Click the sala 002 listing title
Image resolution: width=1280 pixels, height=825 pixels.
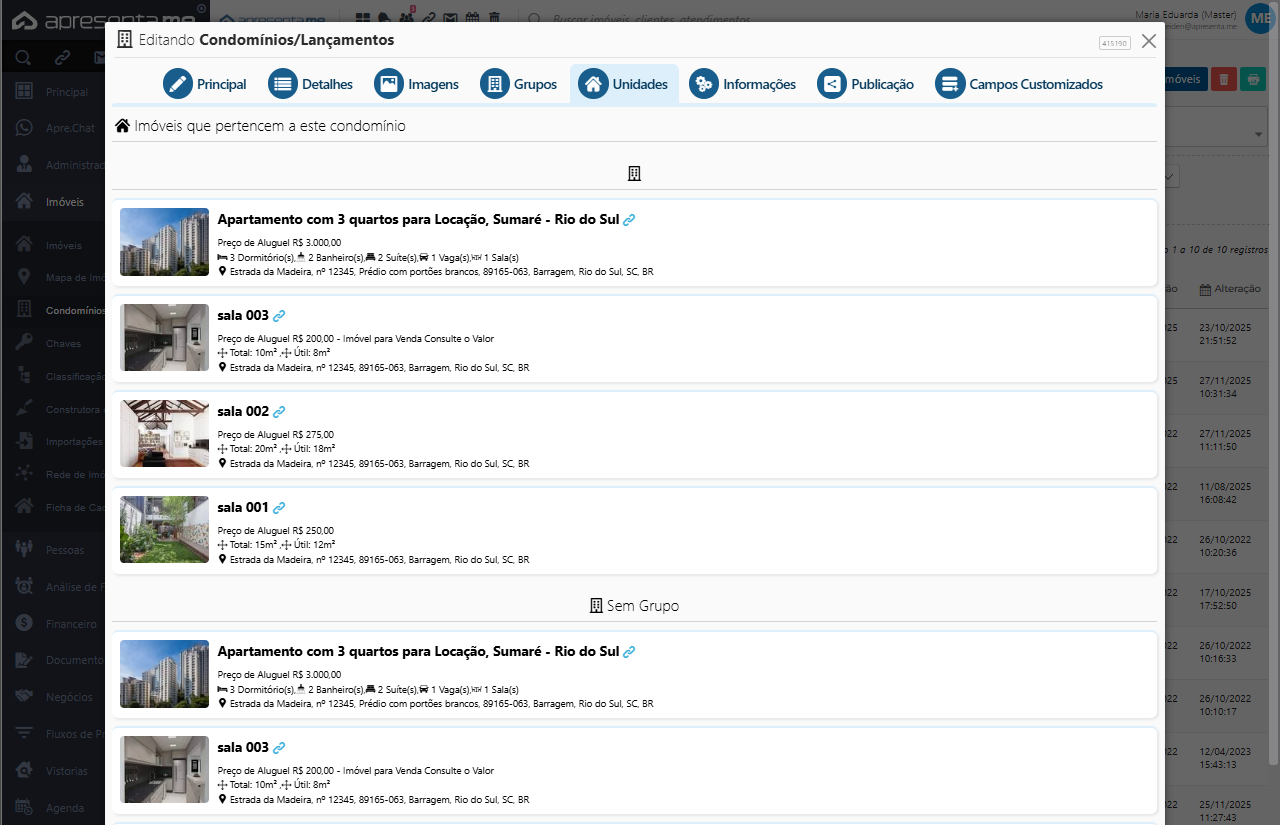point(243,411)
